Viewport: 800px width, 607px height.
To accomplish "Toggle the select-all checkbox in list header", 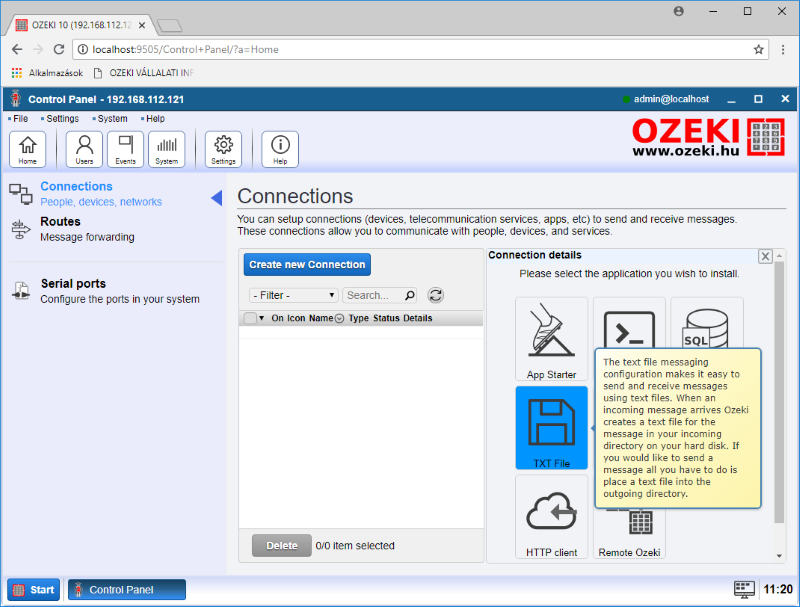I will pyautogui.click(x=249, y=318).
